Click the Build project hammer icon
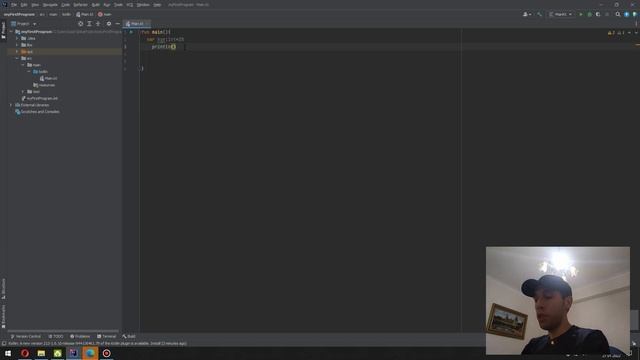This screenshot has width=640, height=360. coord(539,14)
